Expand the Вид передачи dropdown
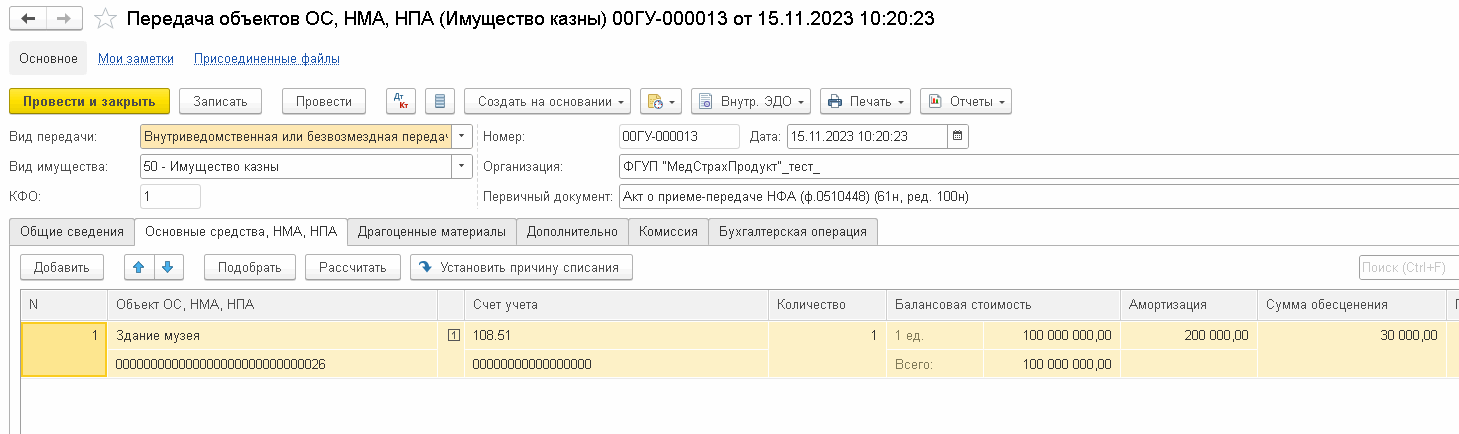1459x434 pixels. click(x=462, y=136)
